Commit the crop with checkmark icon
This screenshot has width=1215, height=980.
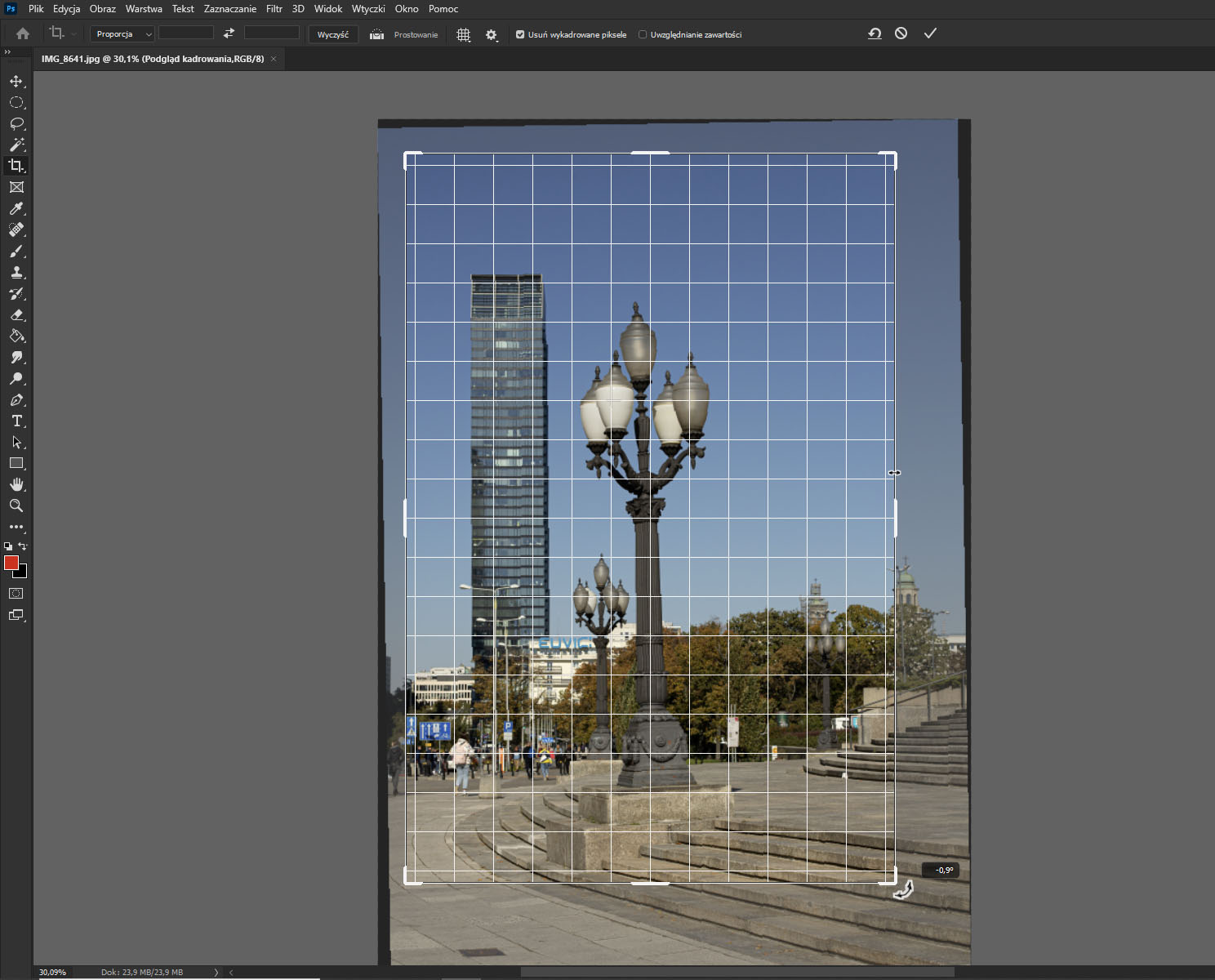coord(930,33)
